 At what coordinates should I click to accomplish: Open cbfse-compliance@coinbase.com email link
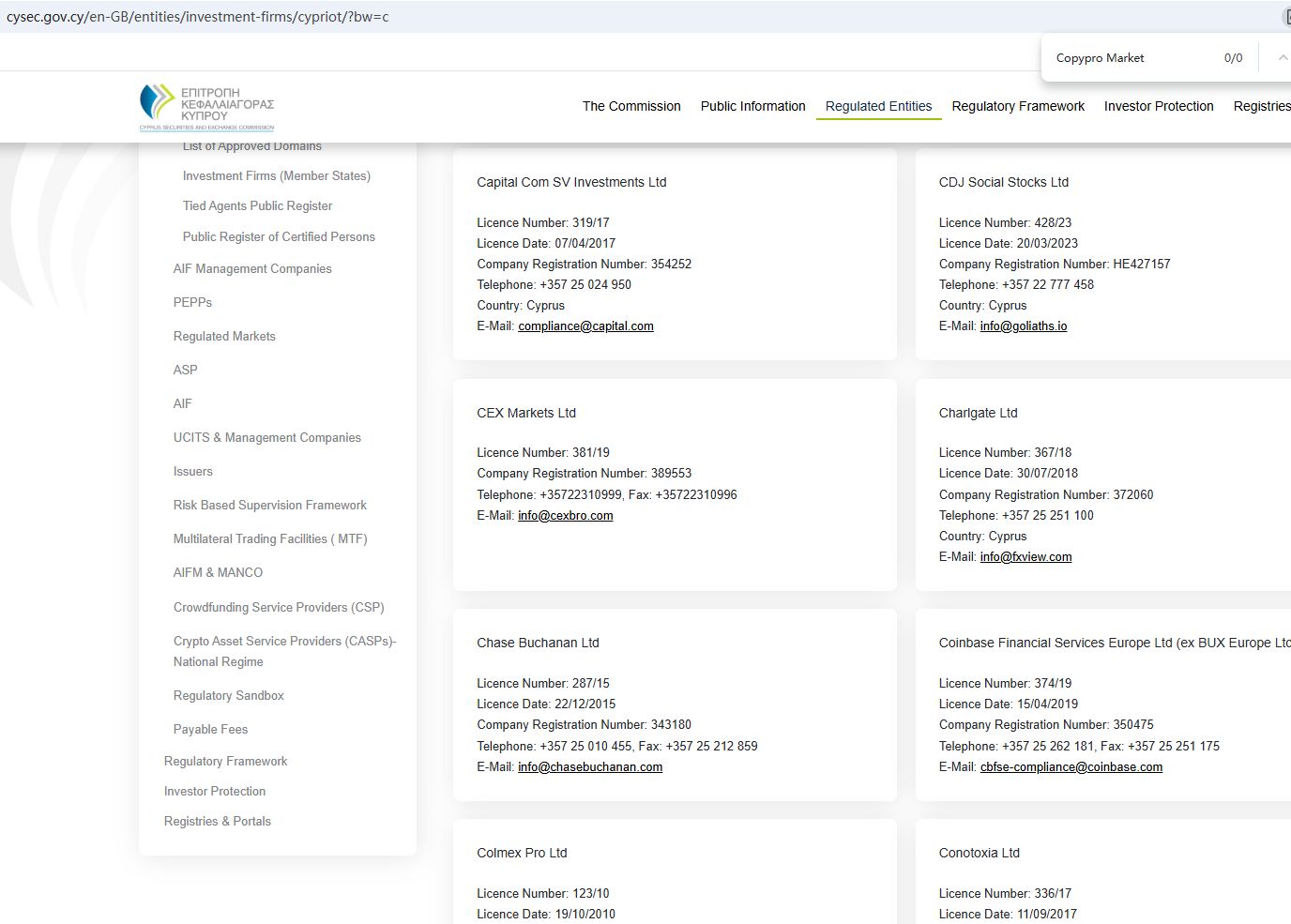click(x=1071, y=767)
